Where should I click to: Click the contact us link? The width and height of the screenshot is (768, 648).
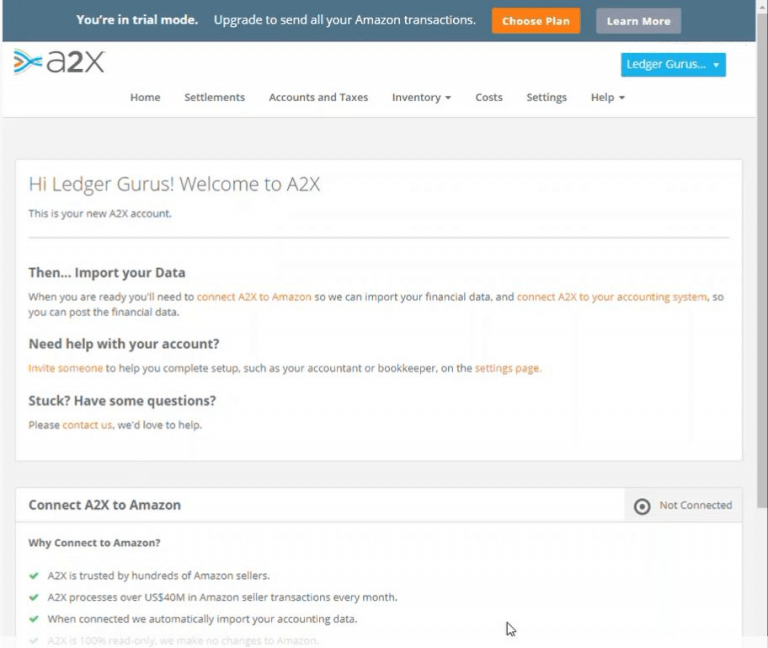tap(87, 425)
